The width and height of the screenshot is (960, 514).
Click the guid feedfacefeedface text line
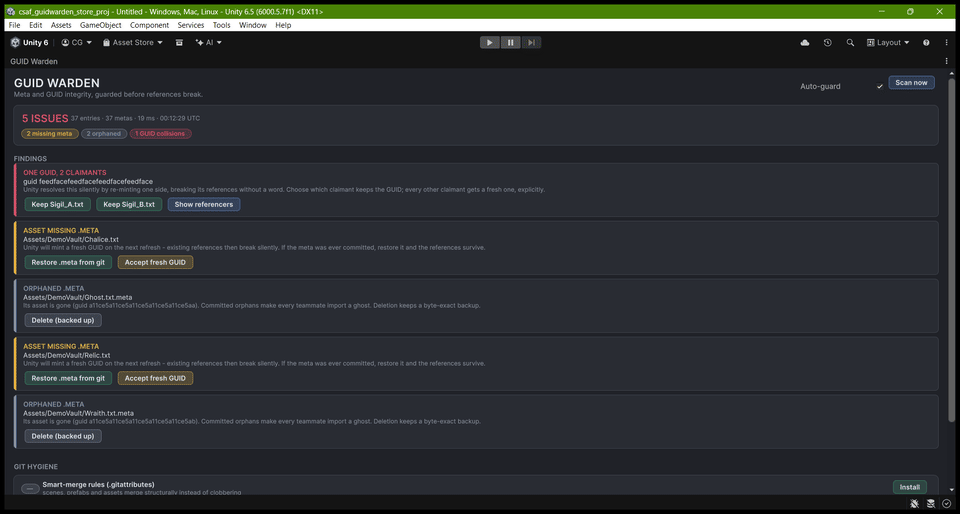pos(88,182)
